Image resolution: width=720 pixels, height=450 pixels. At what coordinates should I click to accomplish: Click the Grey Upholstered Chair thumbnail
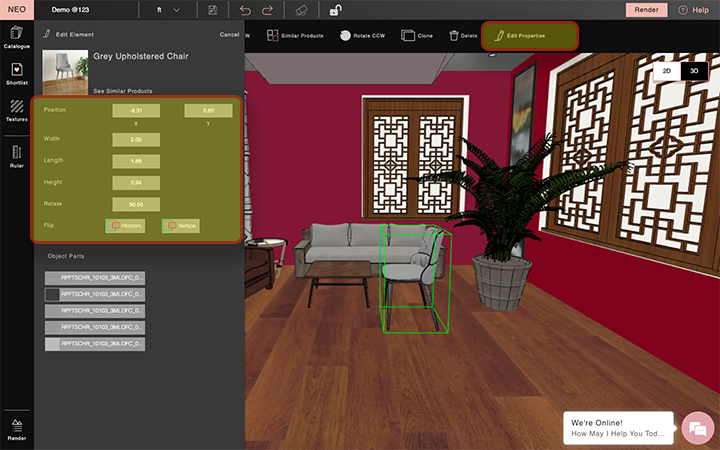coord(65,72)
